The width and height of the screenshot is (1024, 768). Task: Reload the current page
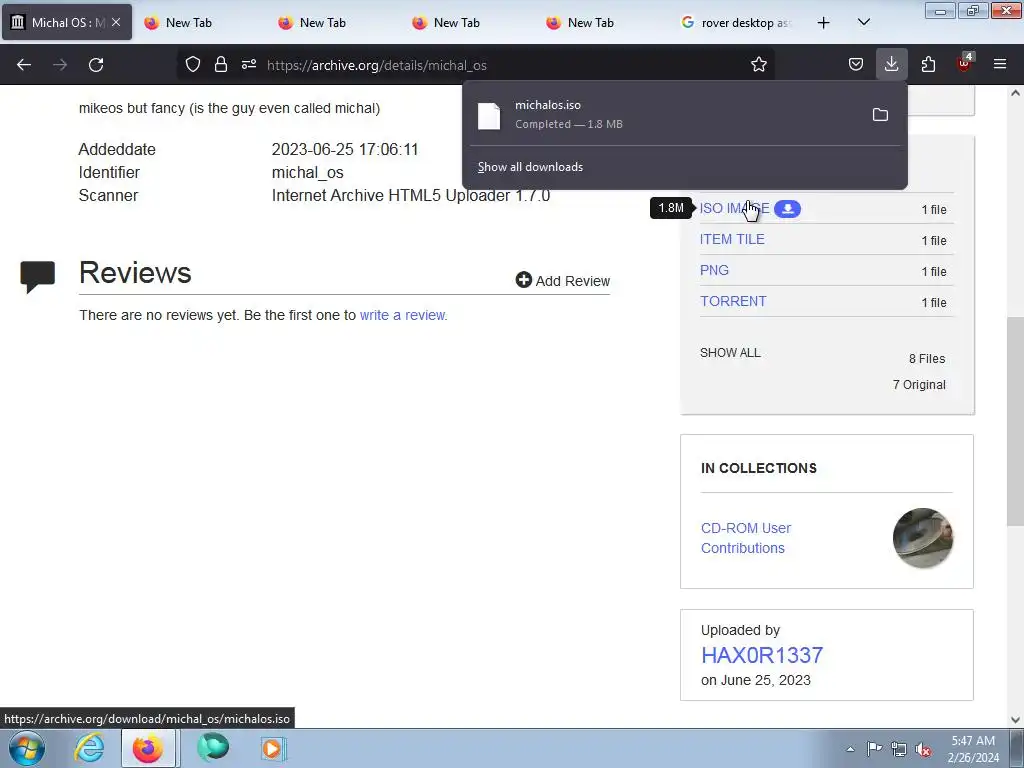coord(96,65)
